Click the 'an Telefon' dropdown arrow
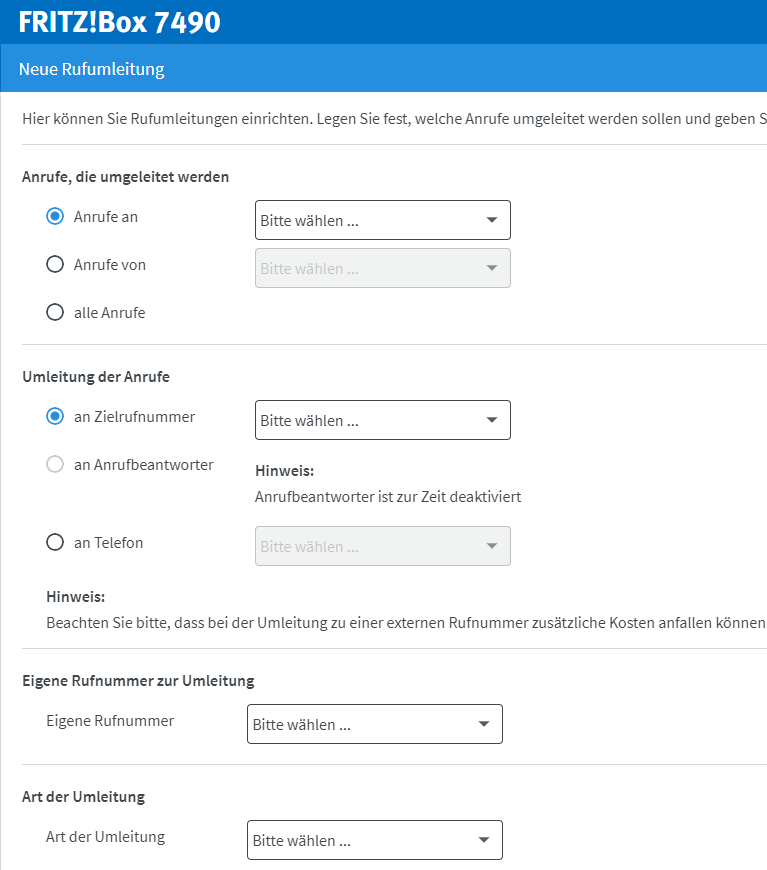 [x=491, y=546]
